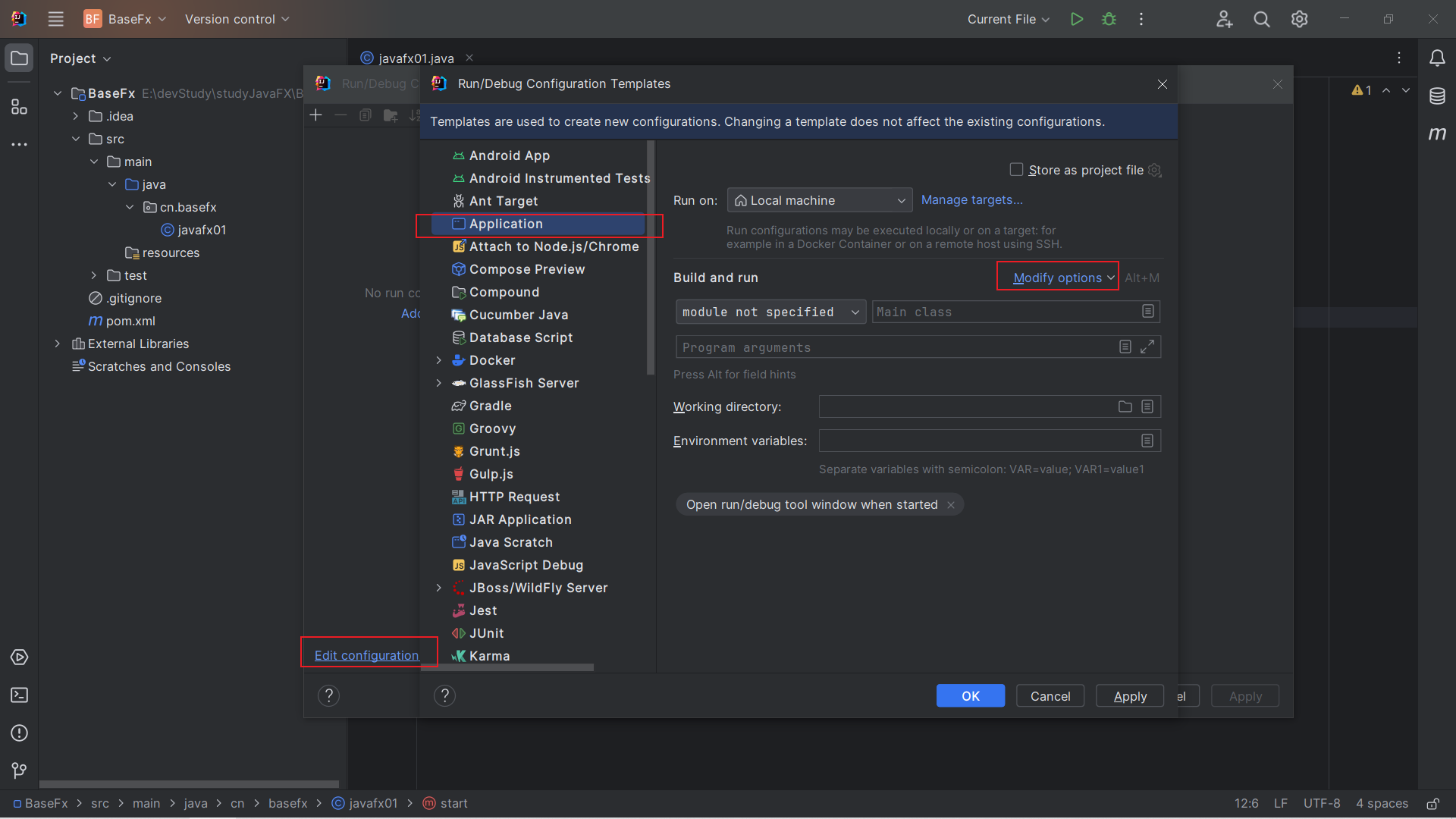This screenshot has height=819, width=1456.
Task: Open the module not specified dropdown
Action: [770, 312]
